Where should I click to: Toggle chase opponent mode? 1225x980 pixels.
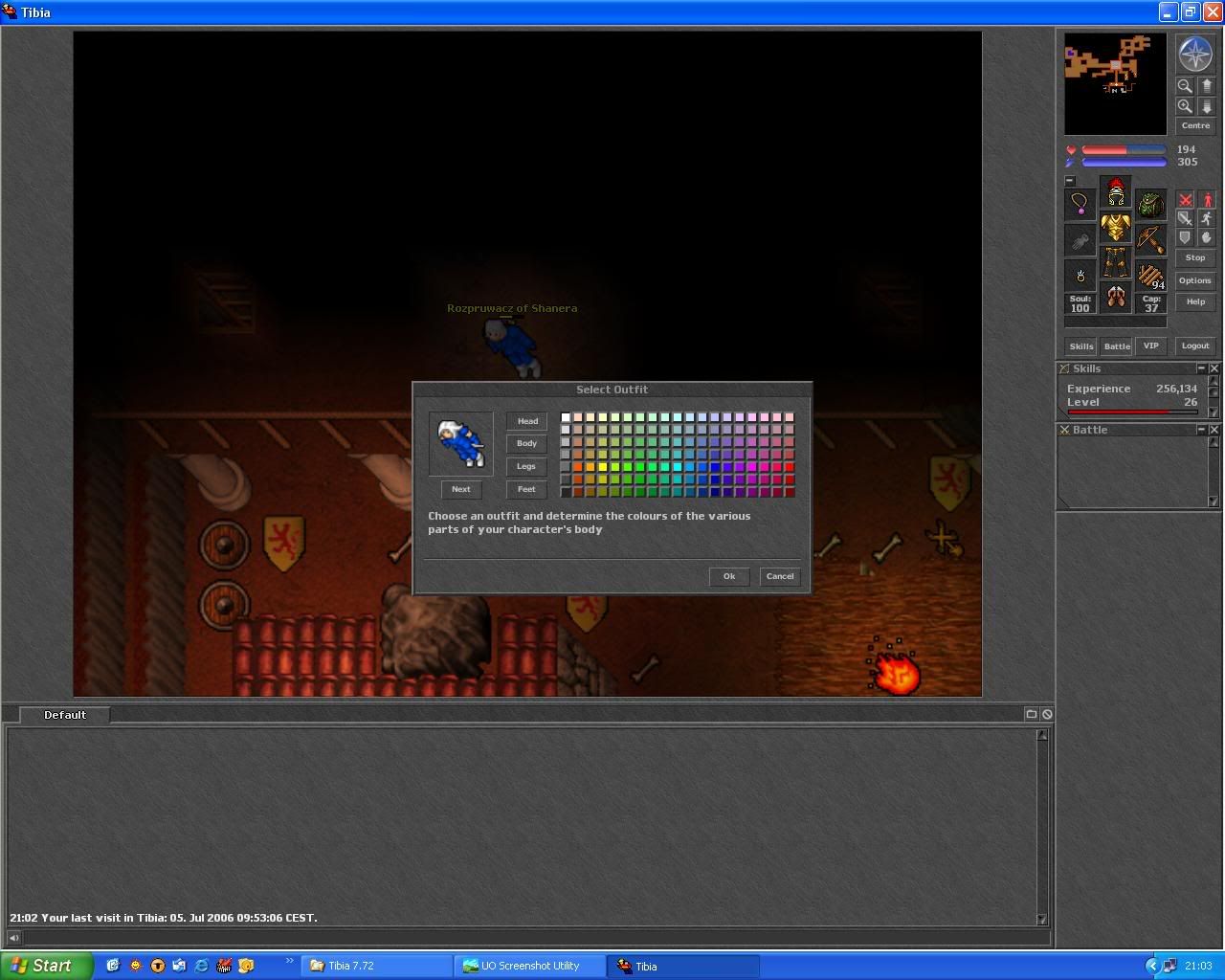(x=1207, y=219)
